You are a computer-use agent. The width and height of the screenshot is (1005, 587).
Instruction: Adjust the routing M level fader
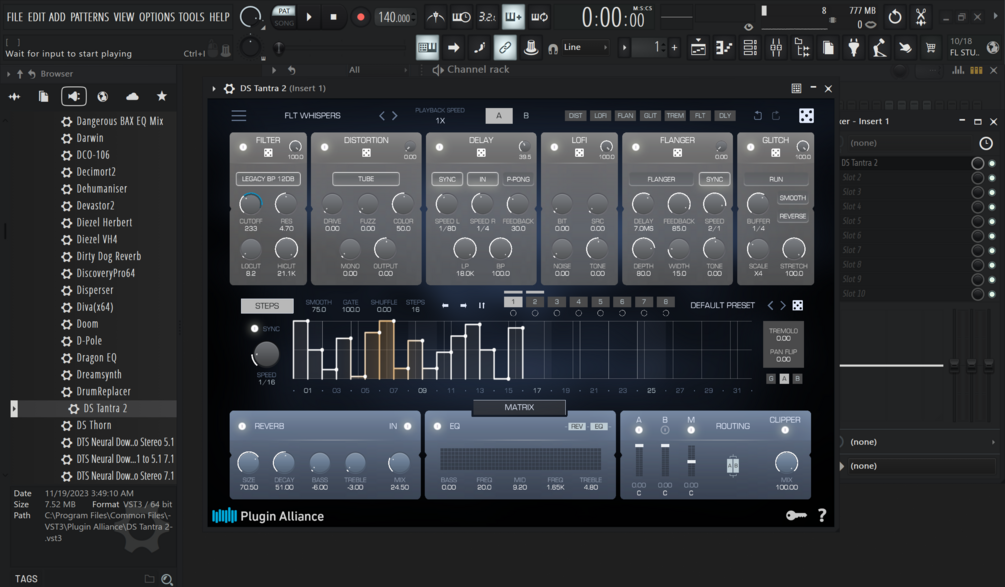[691, 461]
